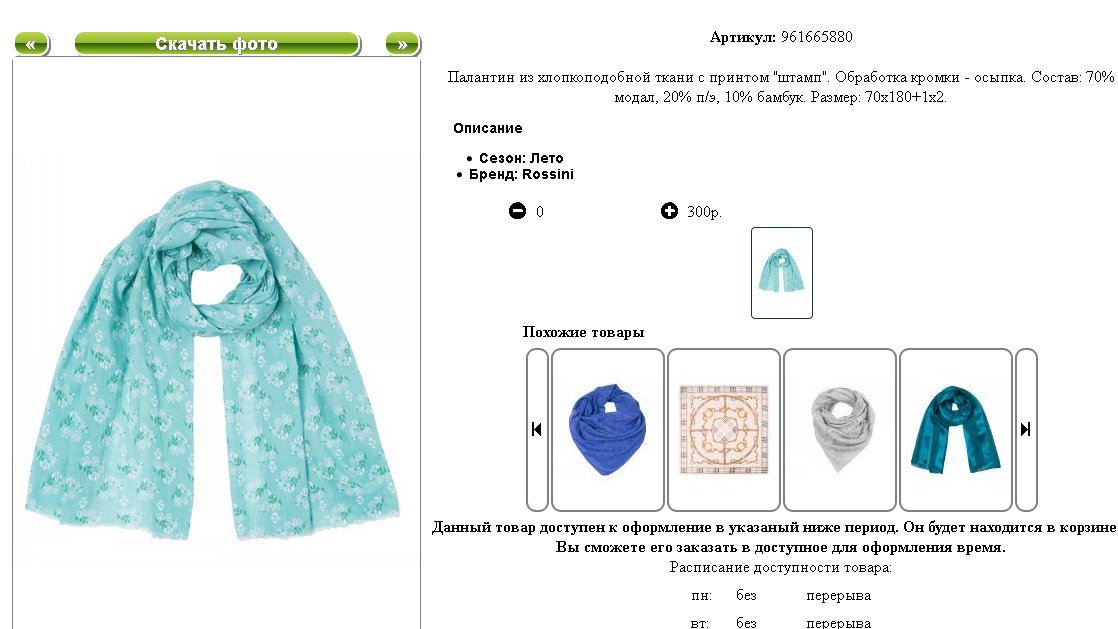Click the next photo » button
The height and width of the screenshot is (629, 1118).
[x=403, y=44]
